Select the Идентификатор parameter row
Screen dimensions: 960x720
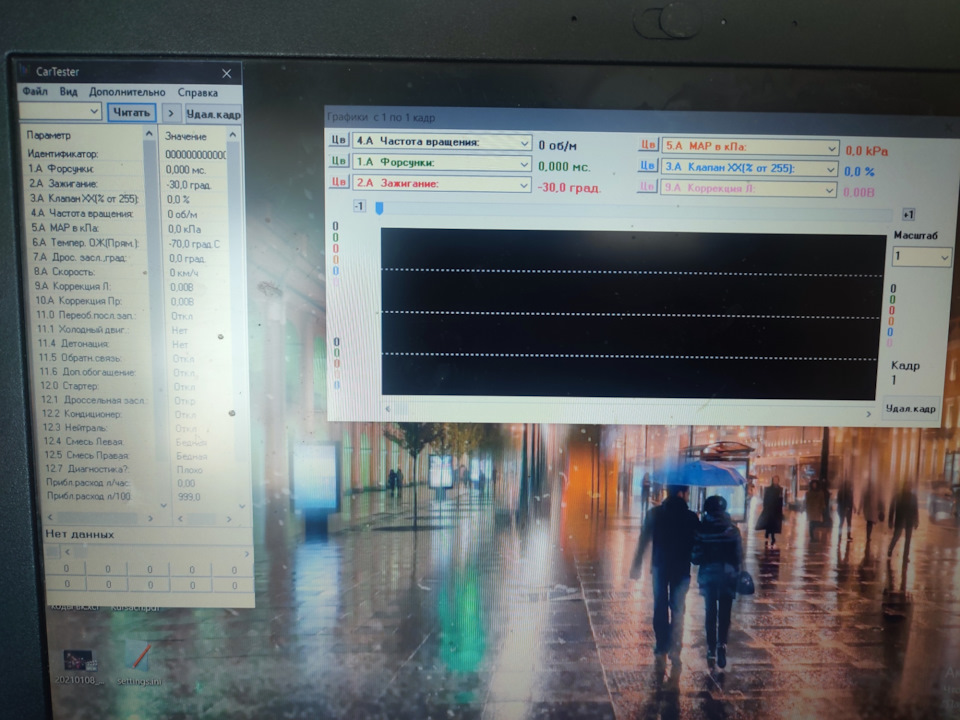62,154
